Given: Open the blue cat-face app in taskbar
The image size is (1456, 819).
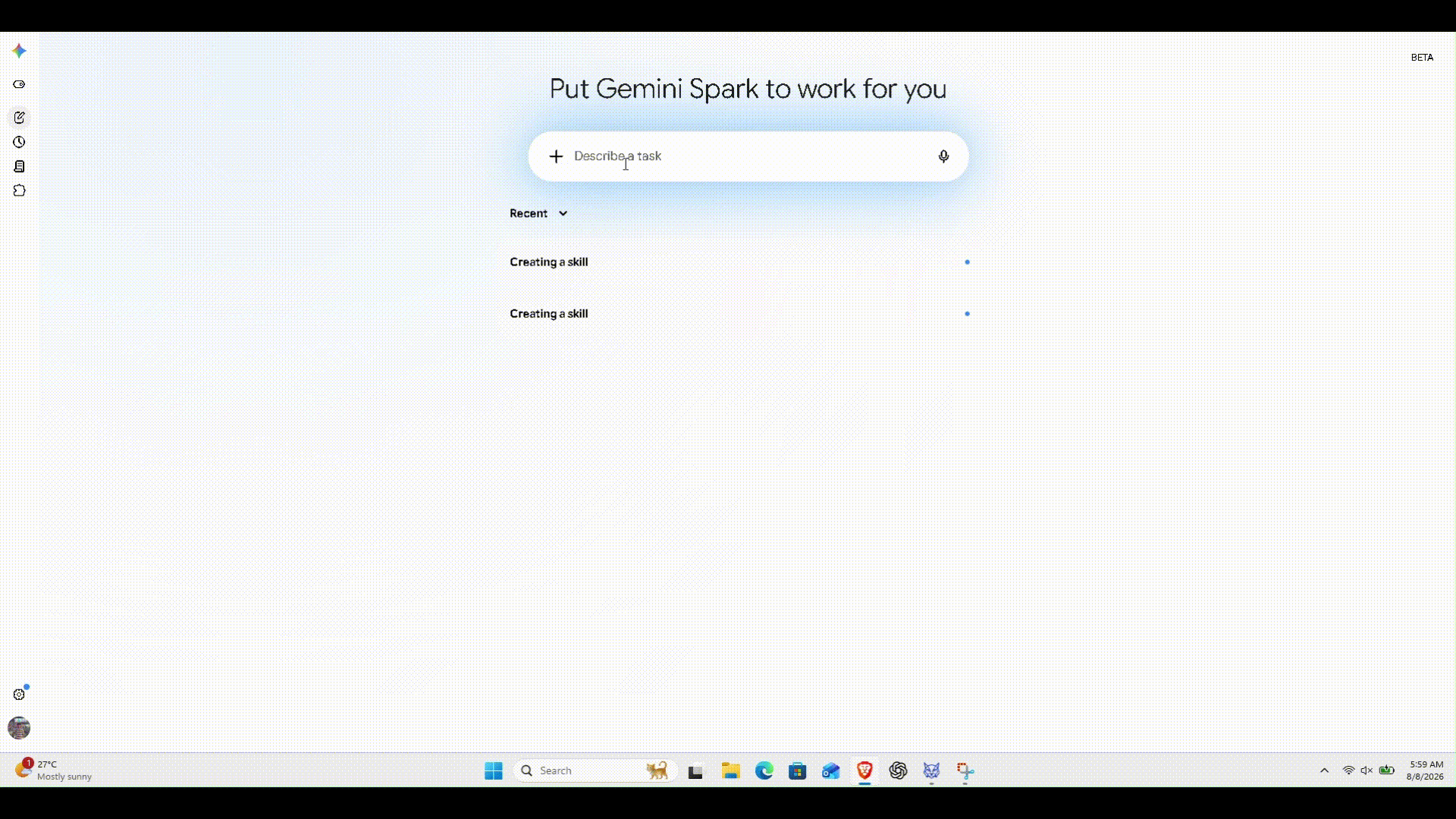Looking at the screenshot, I should [931, 770].
